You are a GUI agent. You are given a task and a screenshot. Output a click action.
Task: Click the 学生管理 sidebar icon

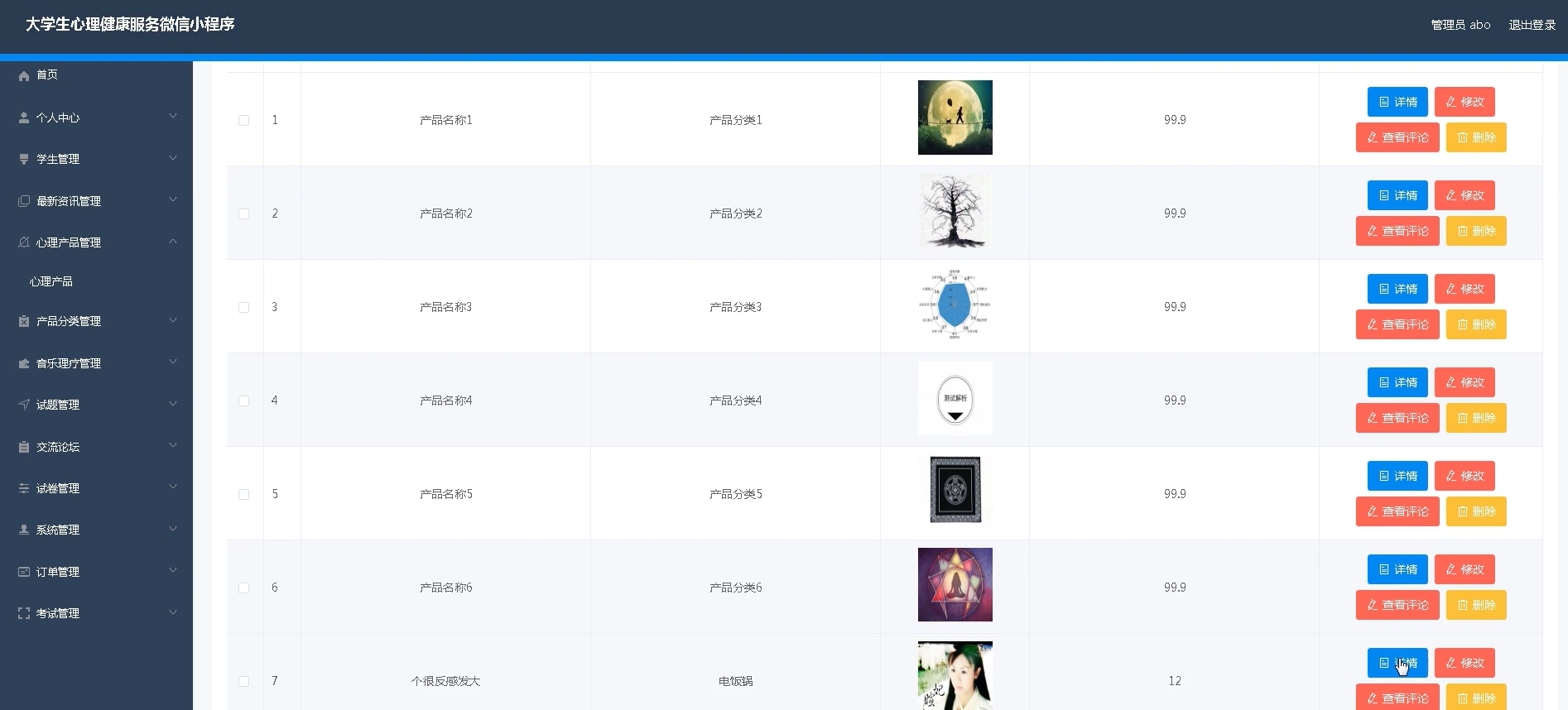coord(24,159)
